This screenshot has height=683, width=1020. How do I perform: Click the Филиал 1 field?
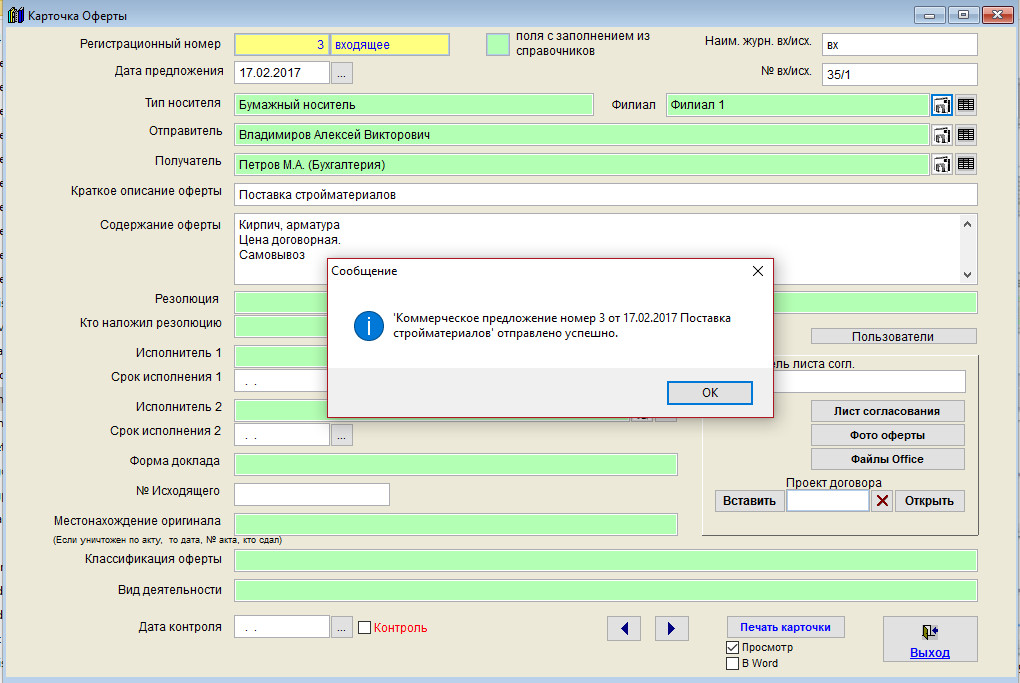coord(798,105)
